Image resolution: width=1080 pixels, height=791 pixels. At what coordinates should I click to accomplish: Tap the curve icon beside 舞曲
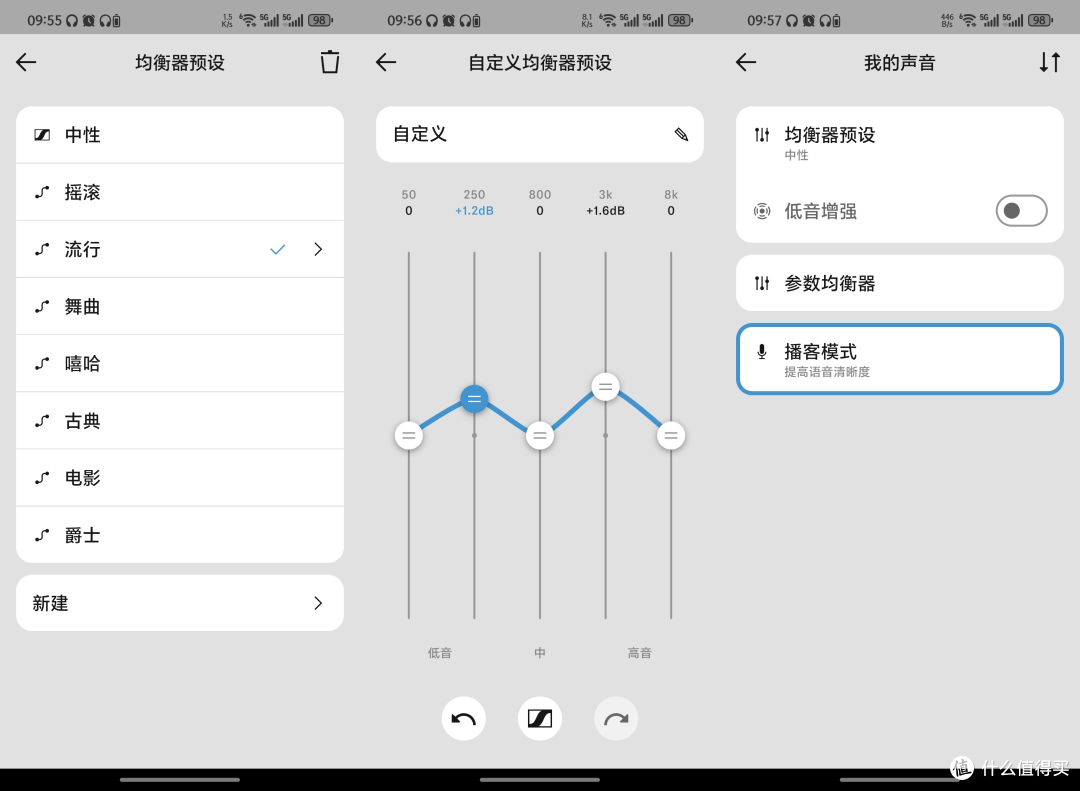point(42,307)
